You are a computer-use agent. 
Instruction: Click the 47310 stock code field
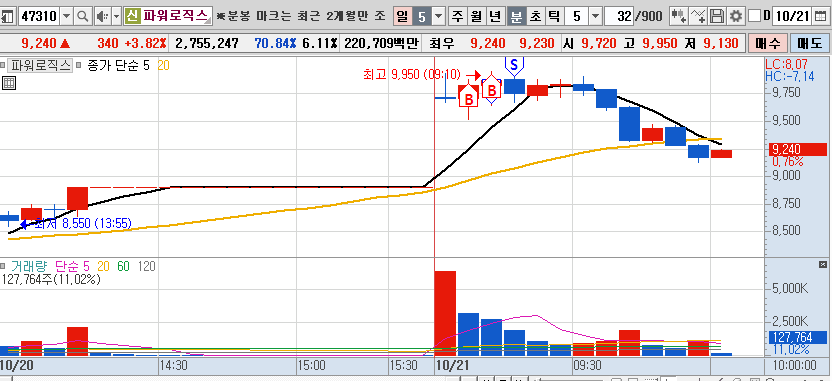39,16
